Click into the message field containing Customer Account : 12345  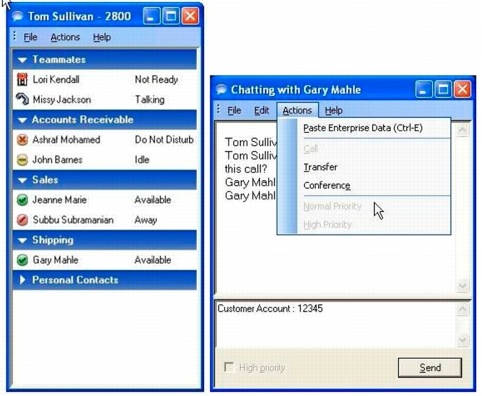pos(336,325)
